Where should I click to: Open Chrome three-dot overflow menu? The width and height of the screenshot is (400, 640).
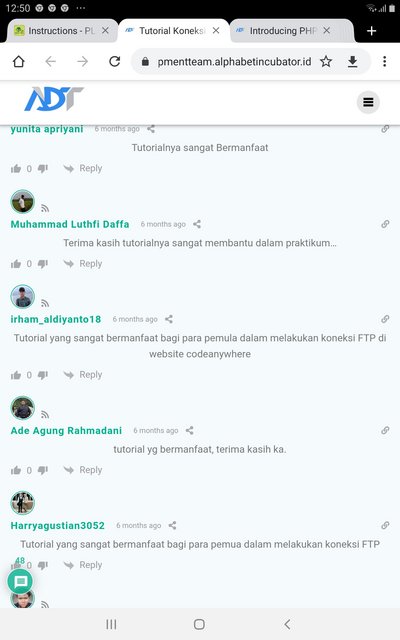[384, 62]
